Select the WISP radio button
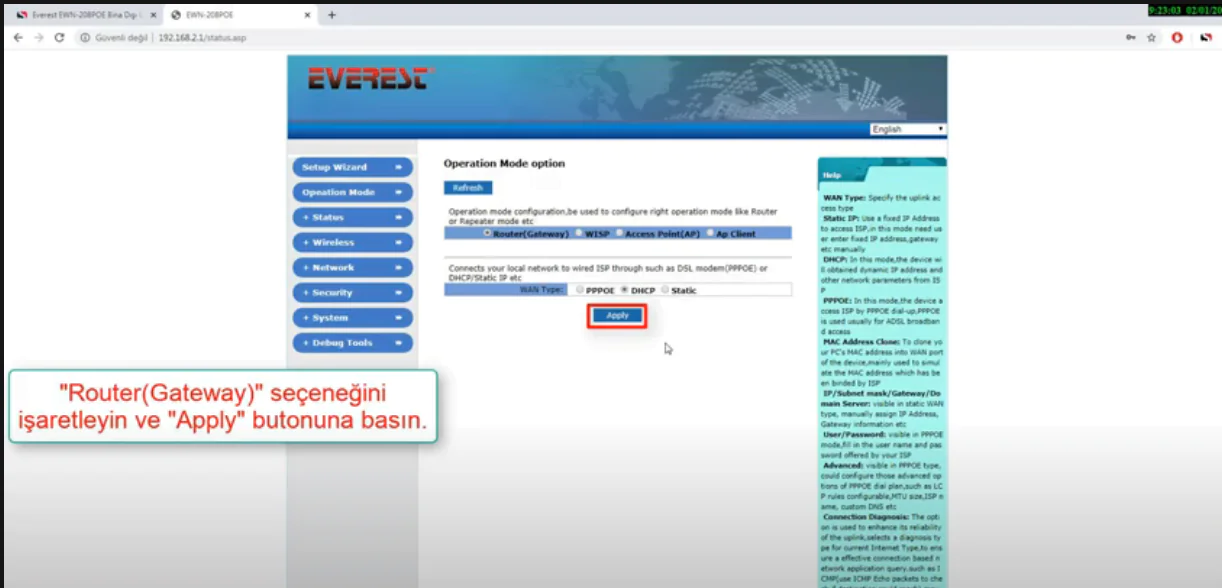Image resolution: width=1222 pixels, height=588 pixels. click(578, 233)
